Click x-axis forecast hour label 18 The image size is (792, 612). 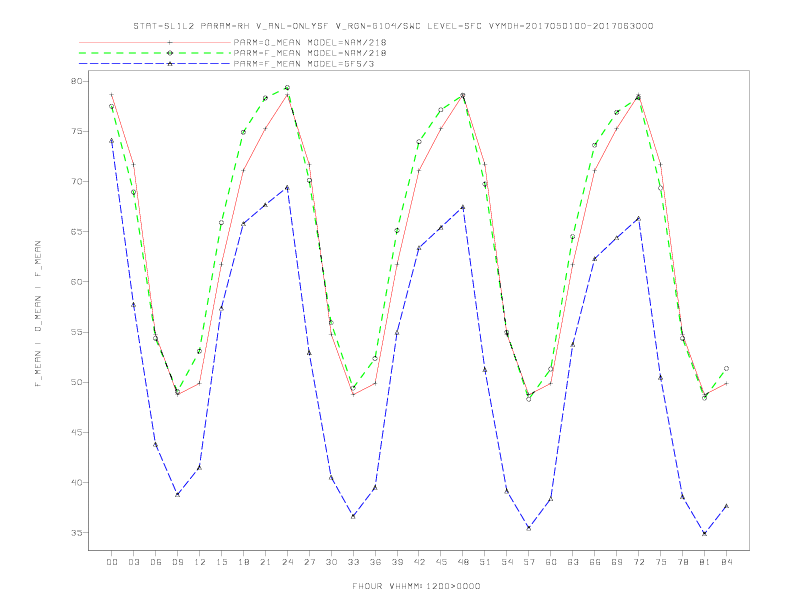click(x=243, y=562)
